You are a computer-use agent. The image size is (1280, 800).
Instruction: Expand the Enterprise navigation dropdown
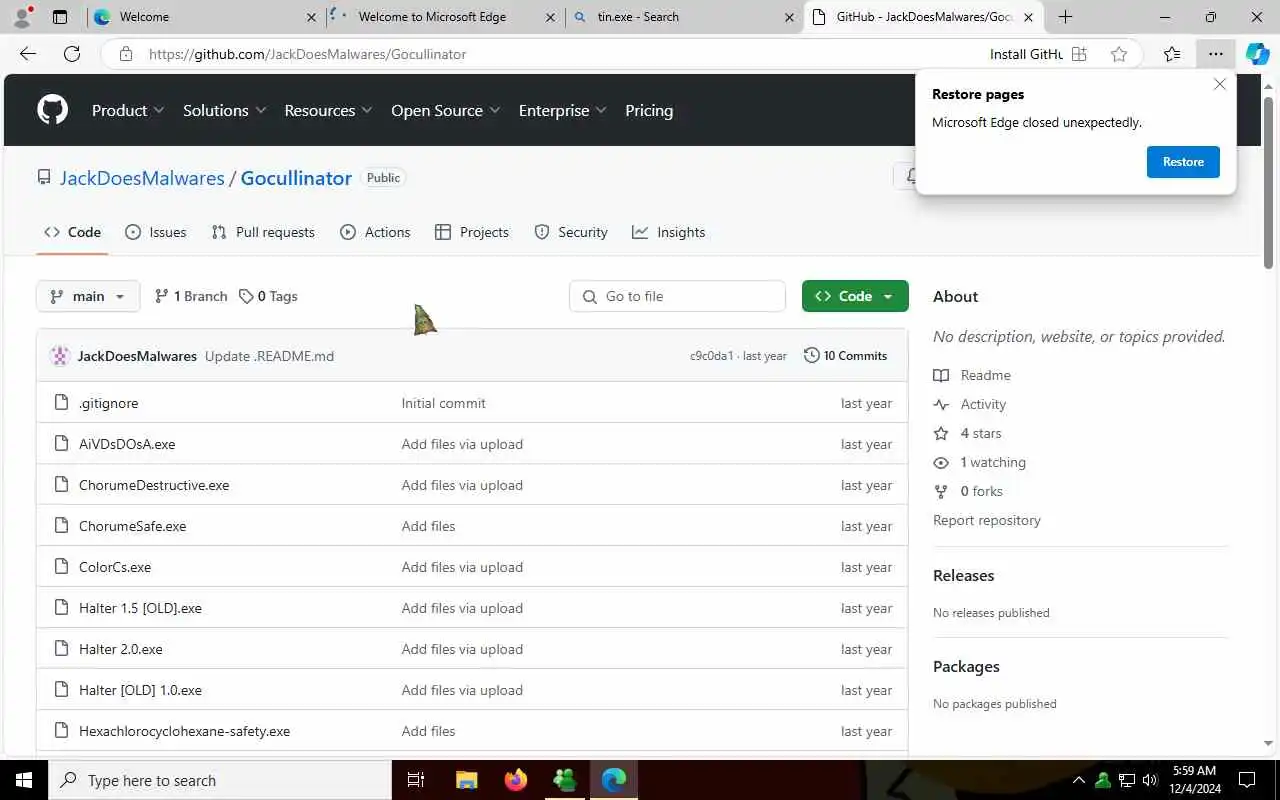tap(562, 110)
